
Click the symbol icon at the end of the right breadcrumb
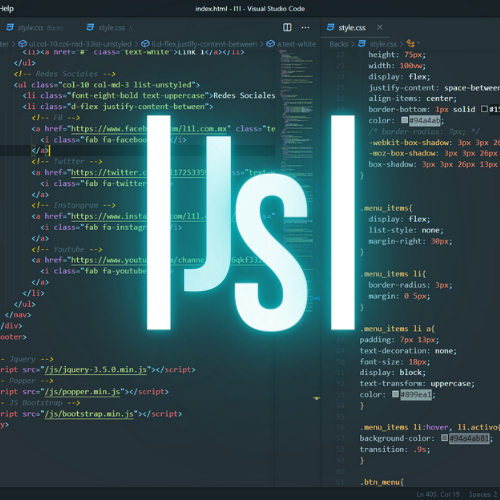411,44
